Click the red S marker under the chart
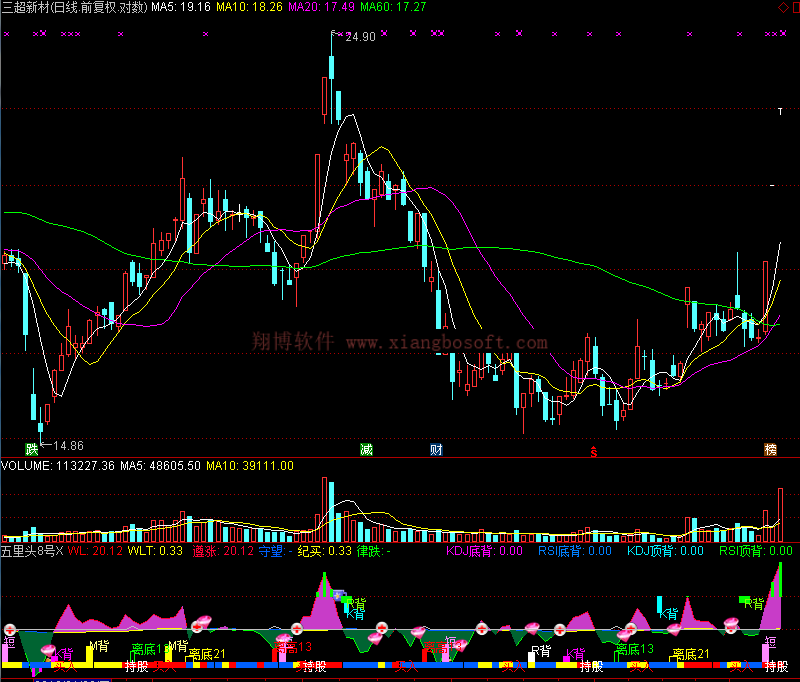The width and height of the screenshot is (800, 682). pyautogui.click(x=593, y=451)
